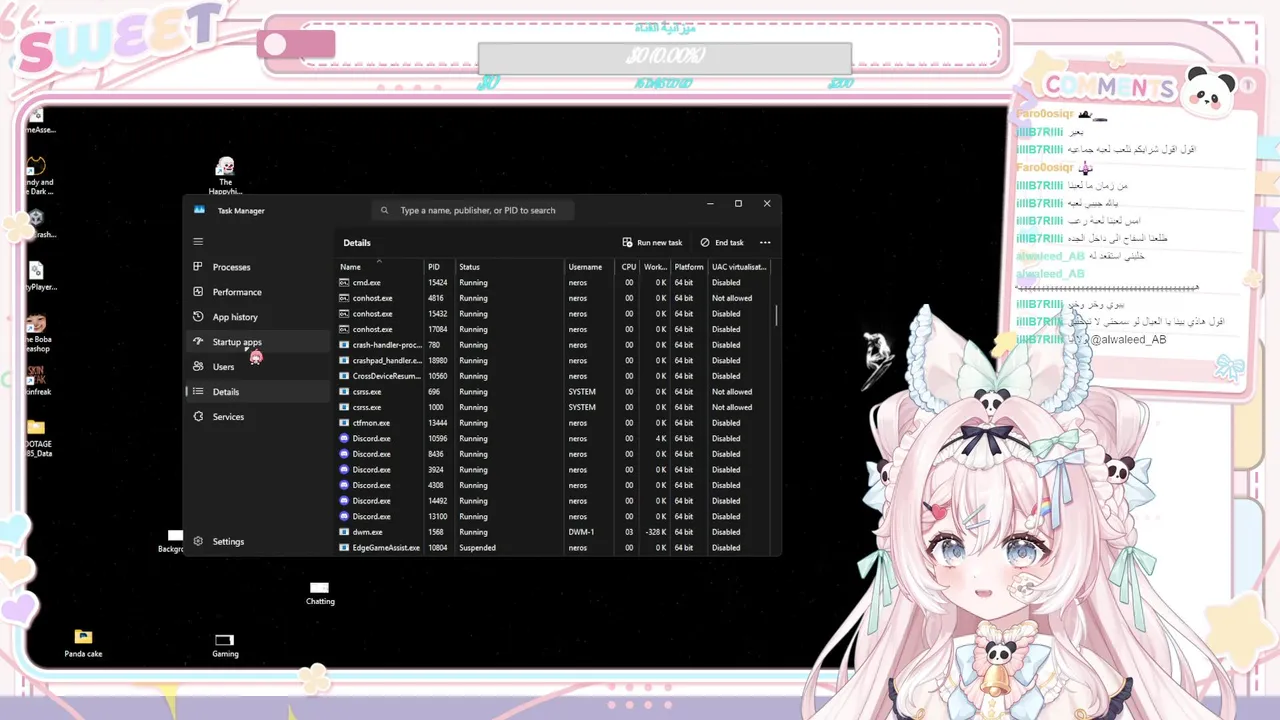The height and width of the screenshot is (720, 1280).
Task: Click the Discord icon for PID 10596
Action: point(344,439)
